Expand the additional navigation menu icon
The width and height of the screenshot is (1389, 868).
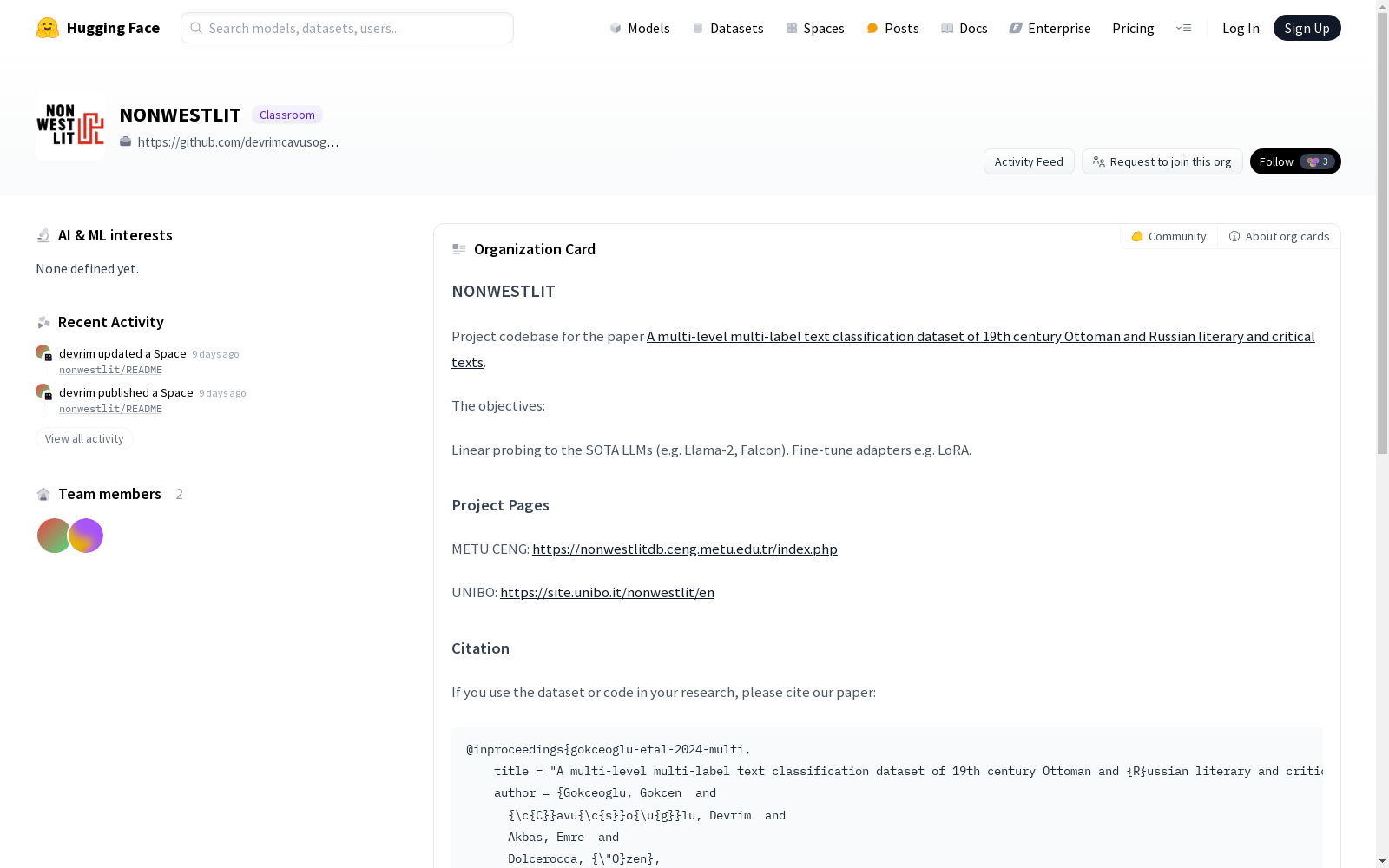coord(1183,28)
